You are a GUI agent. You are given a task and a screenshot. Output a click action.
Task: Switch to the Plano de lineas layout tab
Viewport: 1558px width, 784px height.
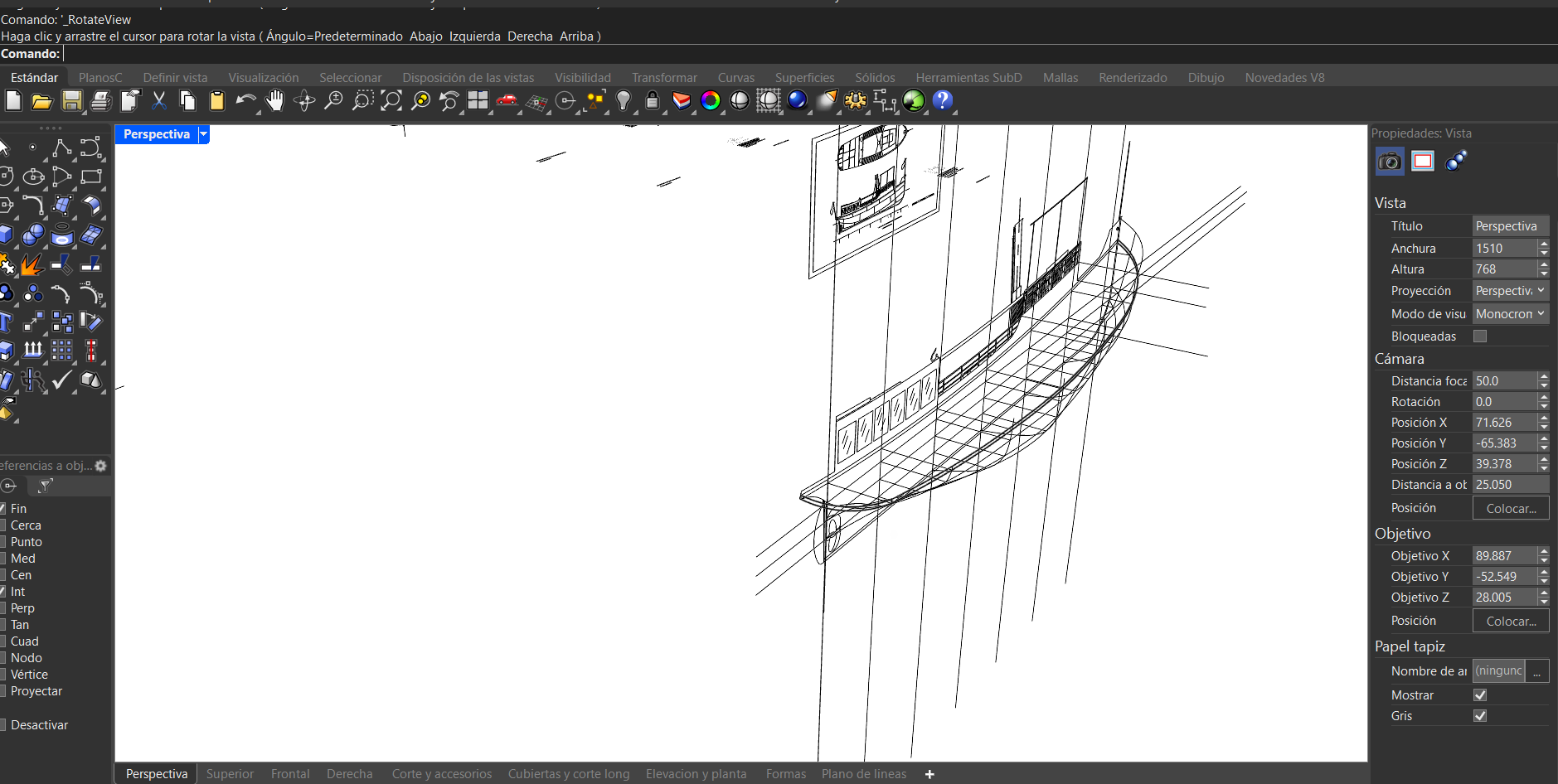coord(864,774)
